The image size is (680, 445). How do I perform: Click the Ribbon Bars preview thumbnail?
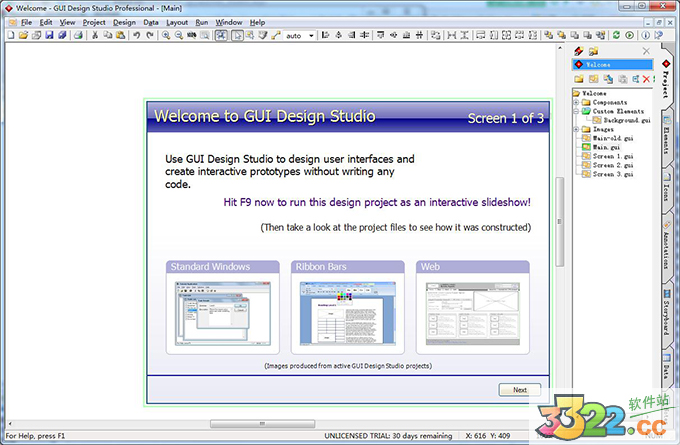347,312
